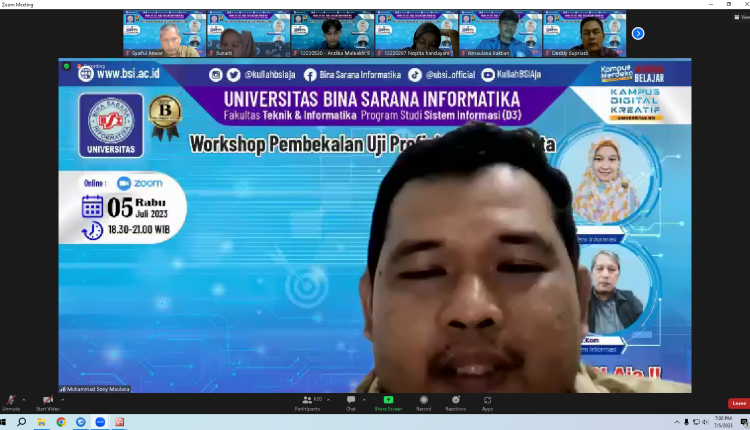
Task: Show next participants with blue arrow
Action: click(x=638, y=33)
